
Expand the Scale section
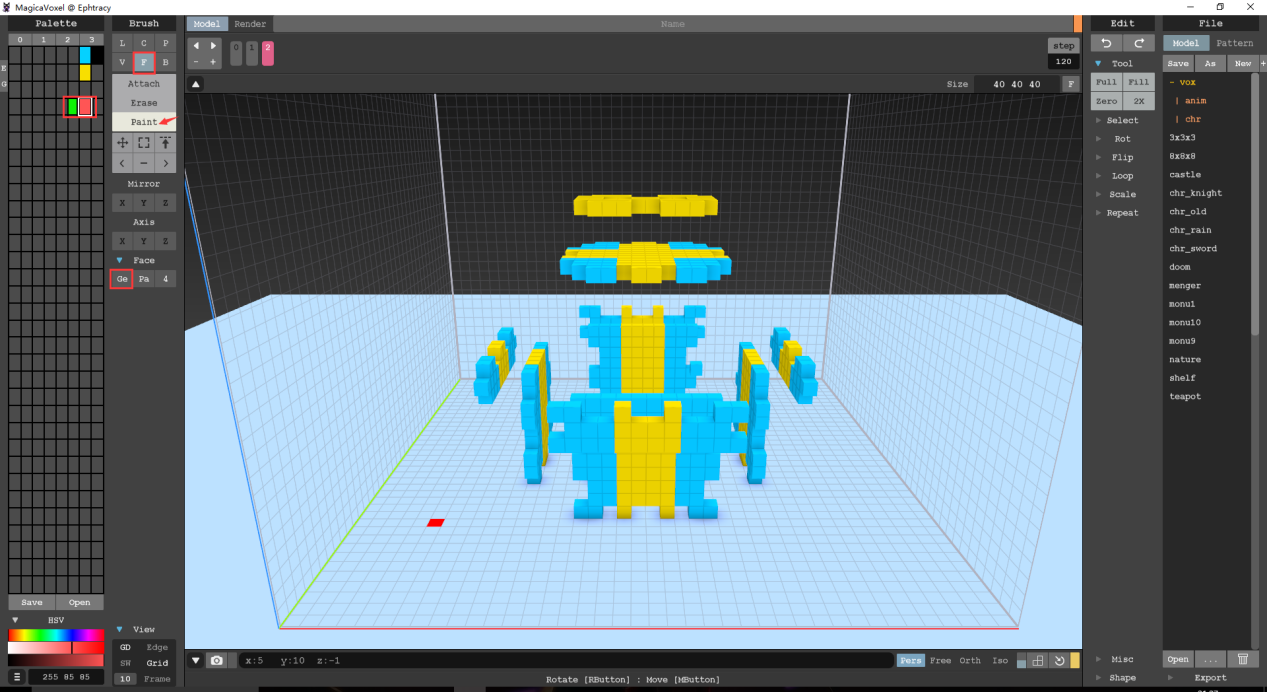pyautogui.click(x=1122, y=194)
